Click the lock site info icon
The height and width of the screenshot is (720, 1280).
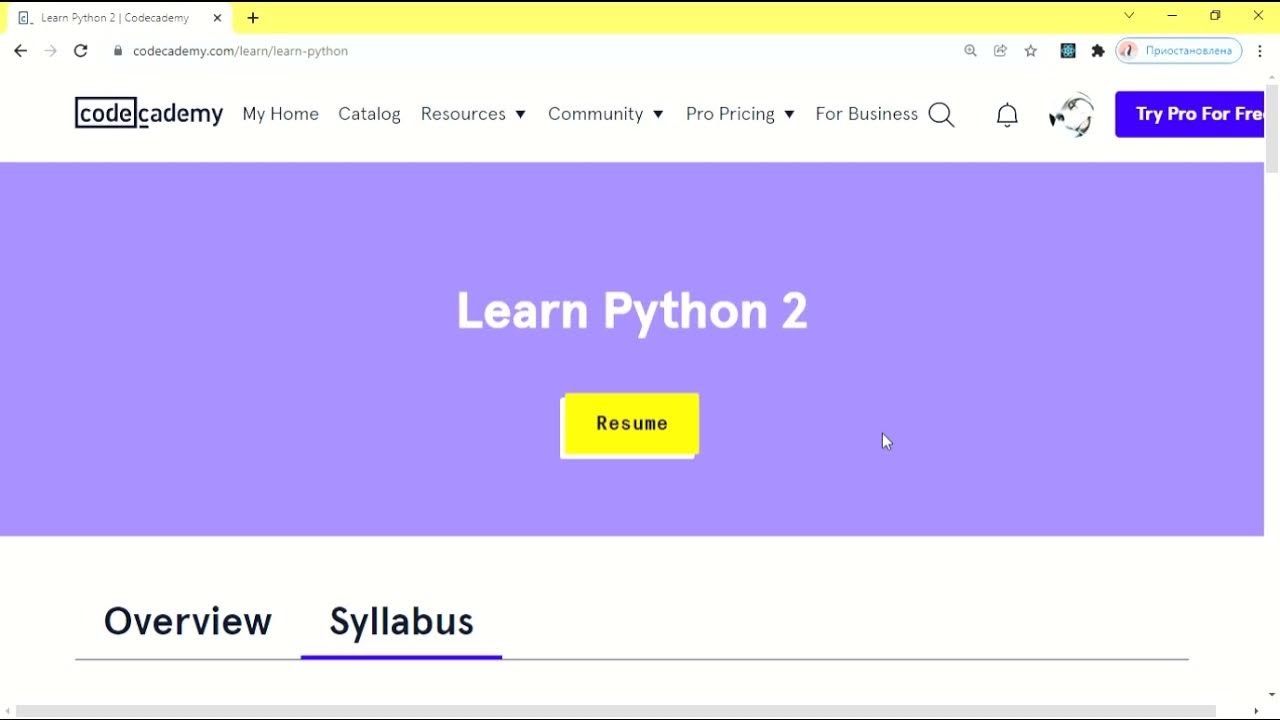(x=118, y=51)
